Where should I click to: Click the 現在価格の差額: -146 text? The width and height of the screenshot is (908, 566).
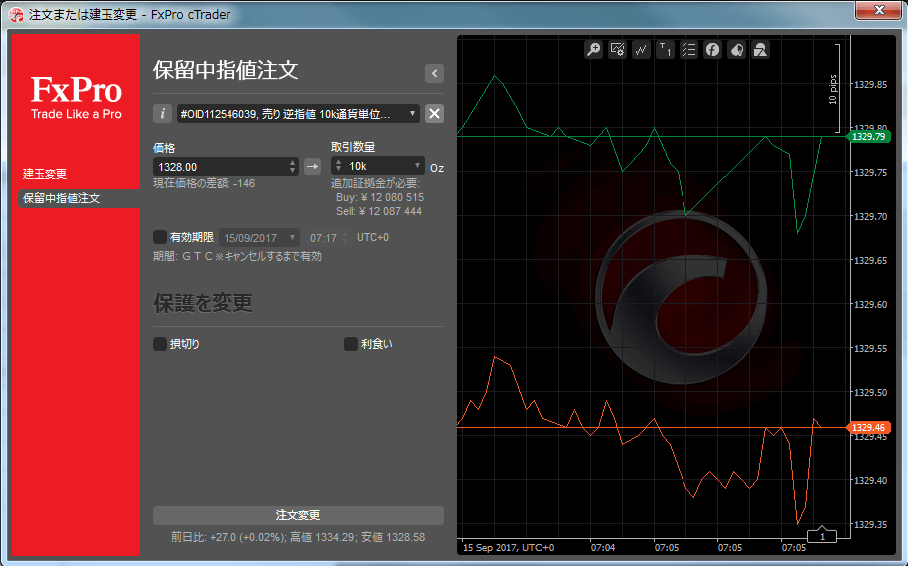(204, 183)
